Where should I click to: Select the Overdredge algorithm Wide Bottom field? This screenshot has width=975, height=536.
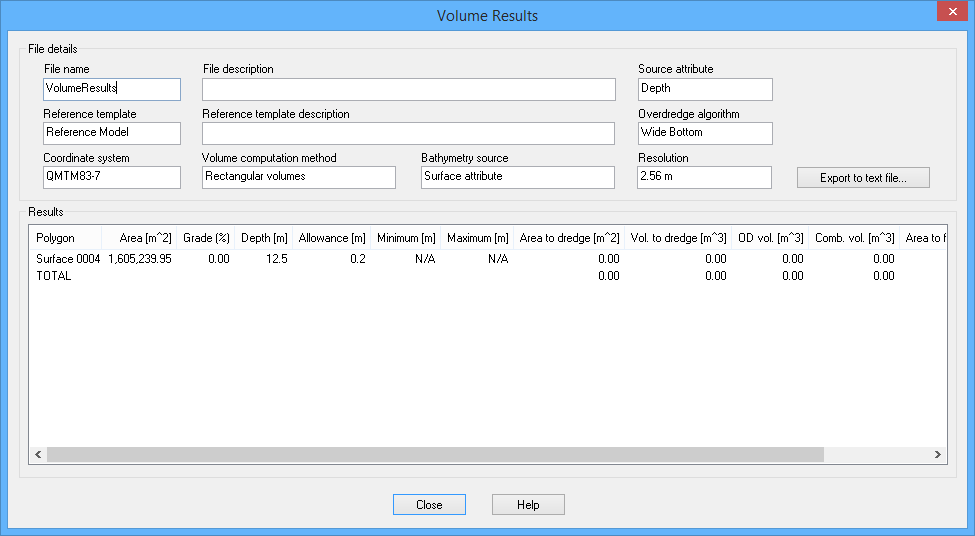pos(704,133)
